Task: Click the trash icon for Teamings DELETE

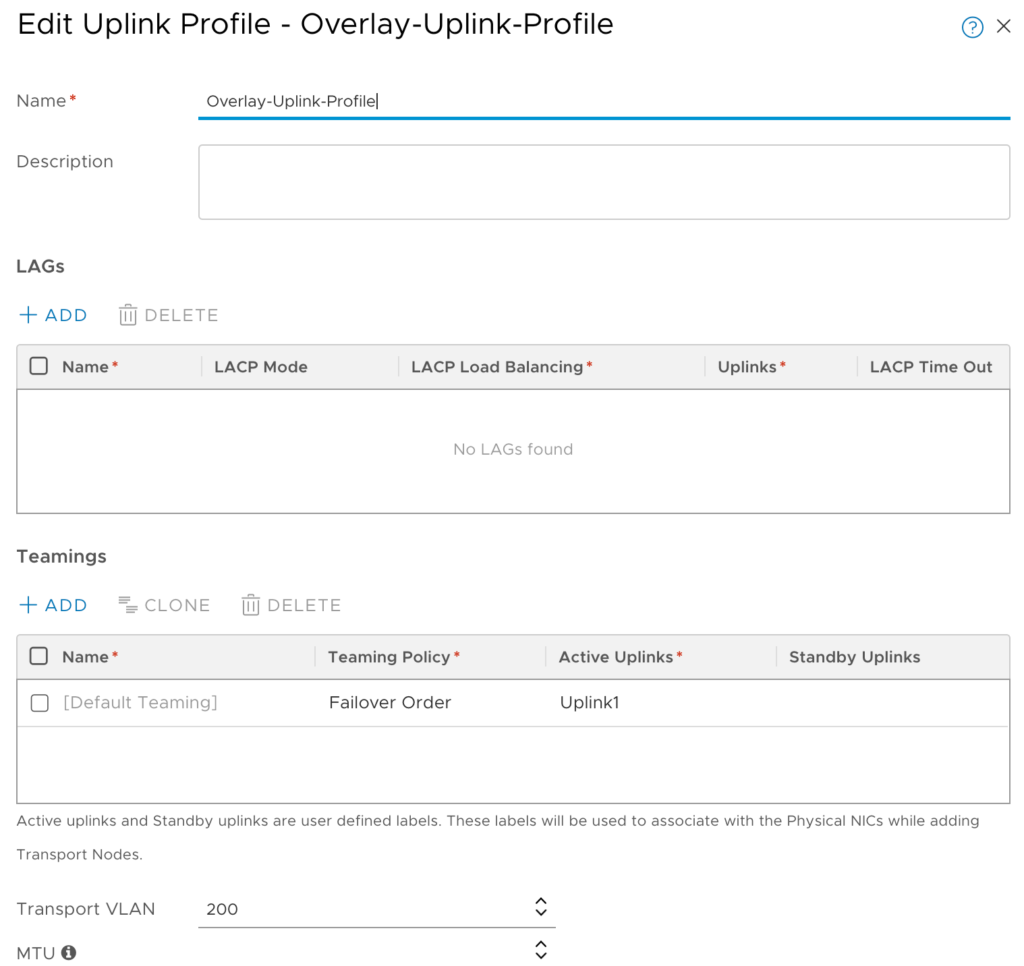Action: (251, 605)
